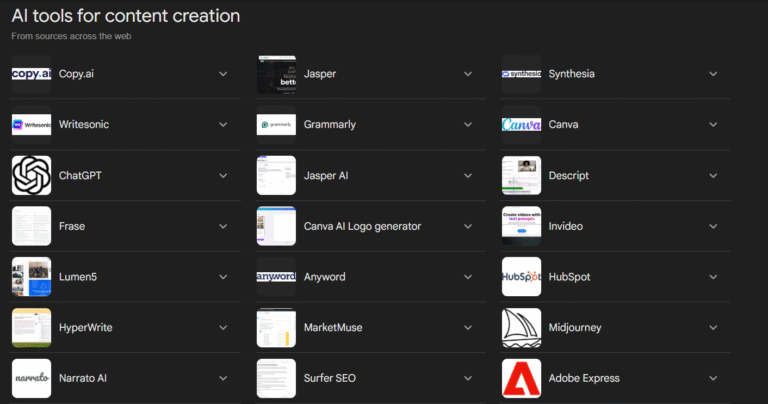Click the MarketMuse thumbnail image
The width and height of the screenshot is (768, 404).
click(276, 328)
